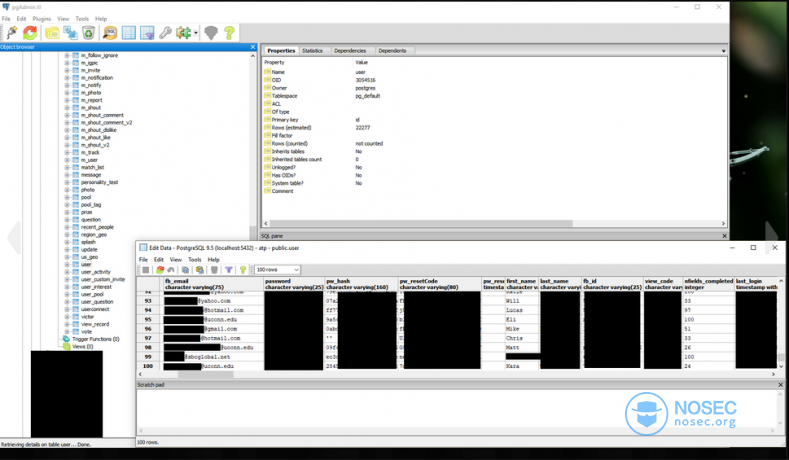
Task: Click the Primary key property row
Action: (x=493, y=120)
